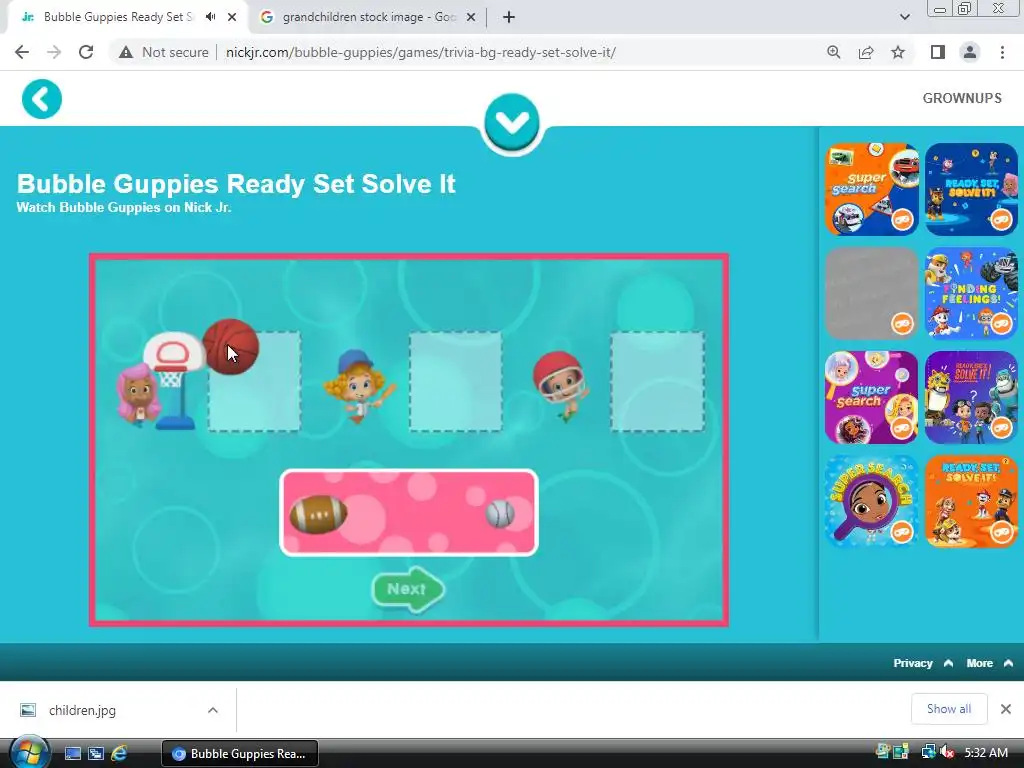This screenshot has width=1024, height=768.
Task: Select the basketball being dragged
Action: tap(230, 347)
